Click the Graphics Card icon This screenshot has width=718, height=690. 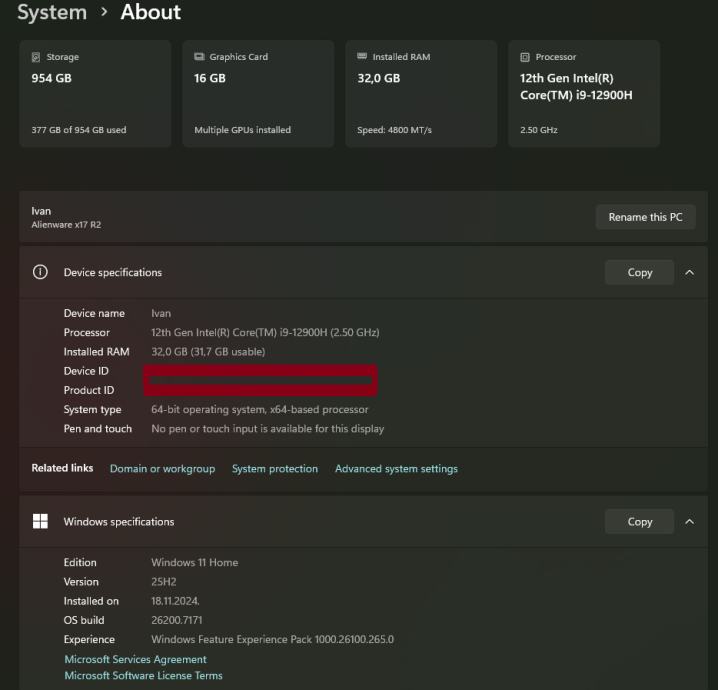pos(200,57)
